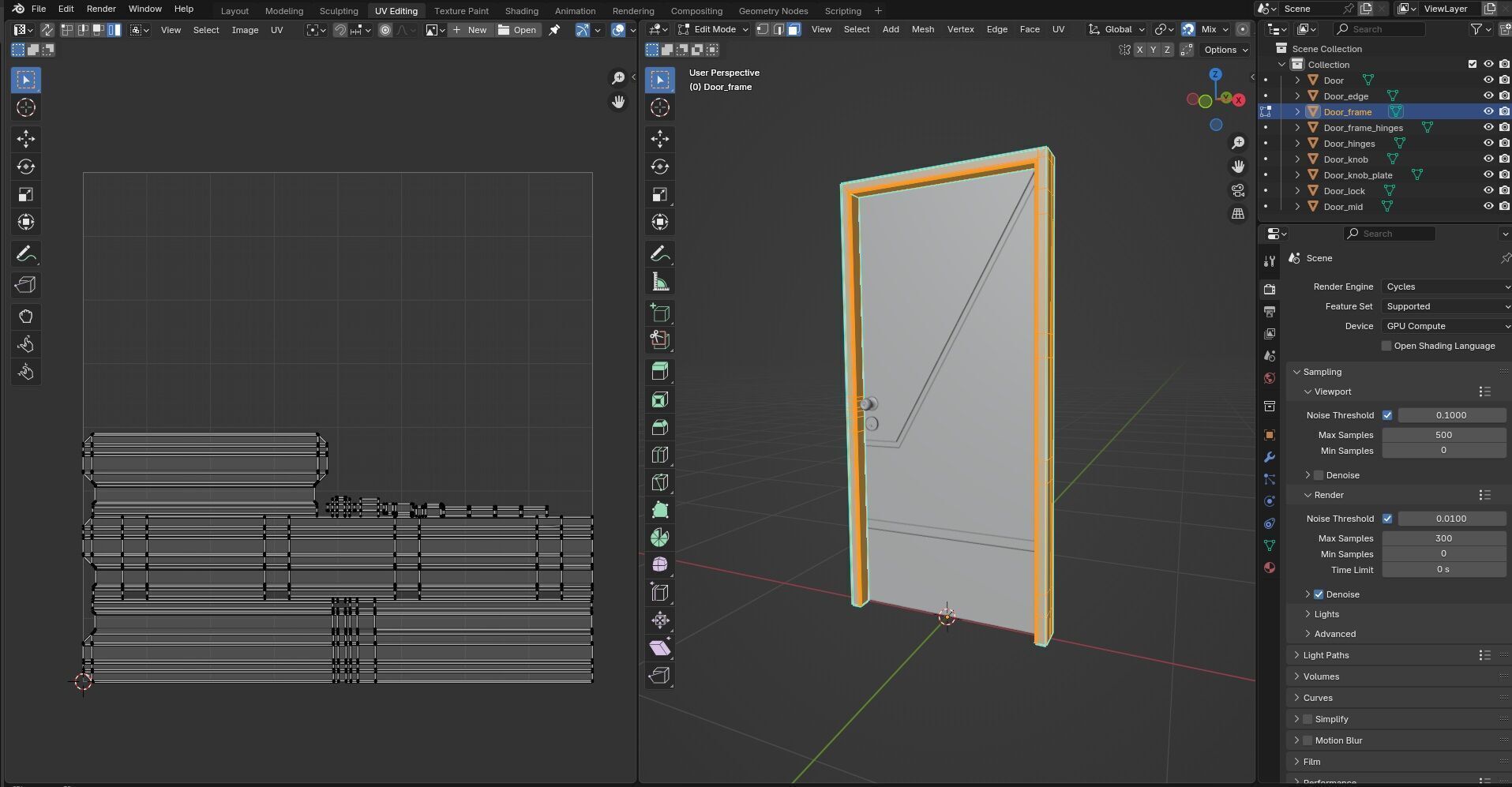1512x787 pixels.
Task: Enable the Simplify checkbox
Action: tap(1308, 719)
